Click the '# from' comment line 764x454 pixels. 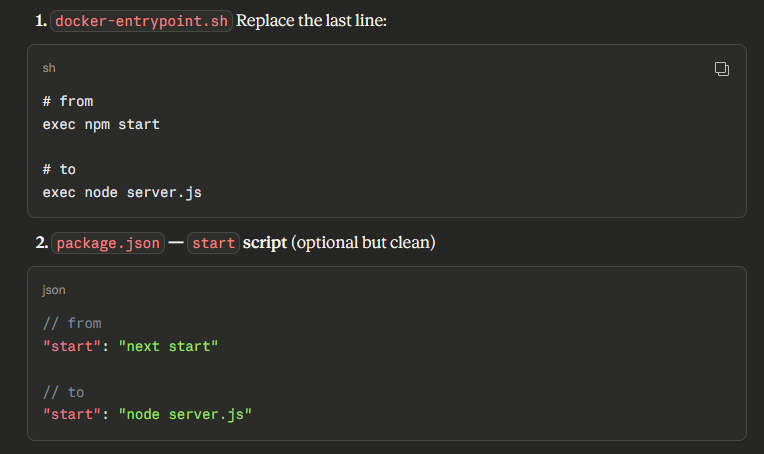click(x=68, y=101)
